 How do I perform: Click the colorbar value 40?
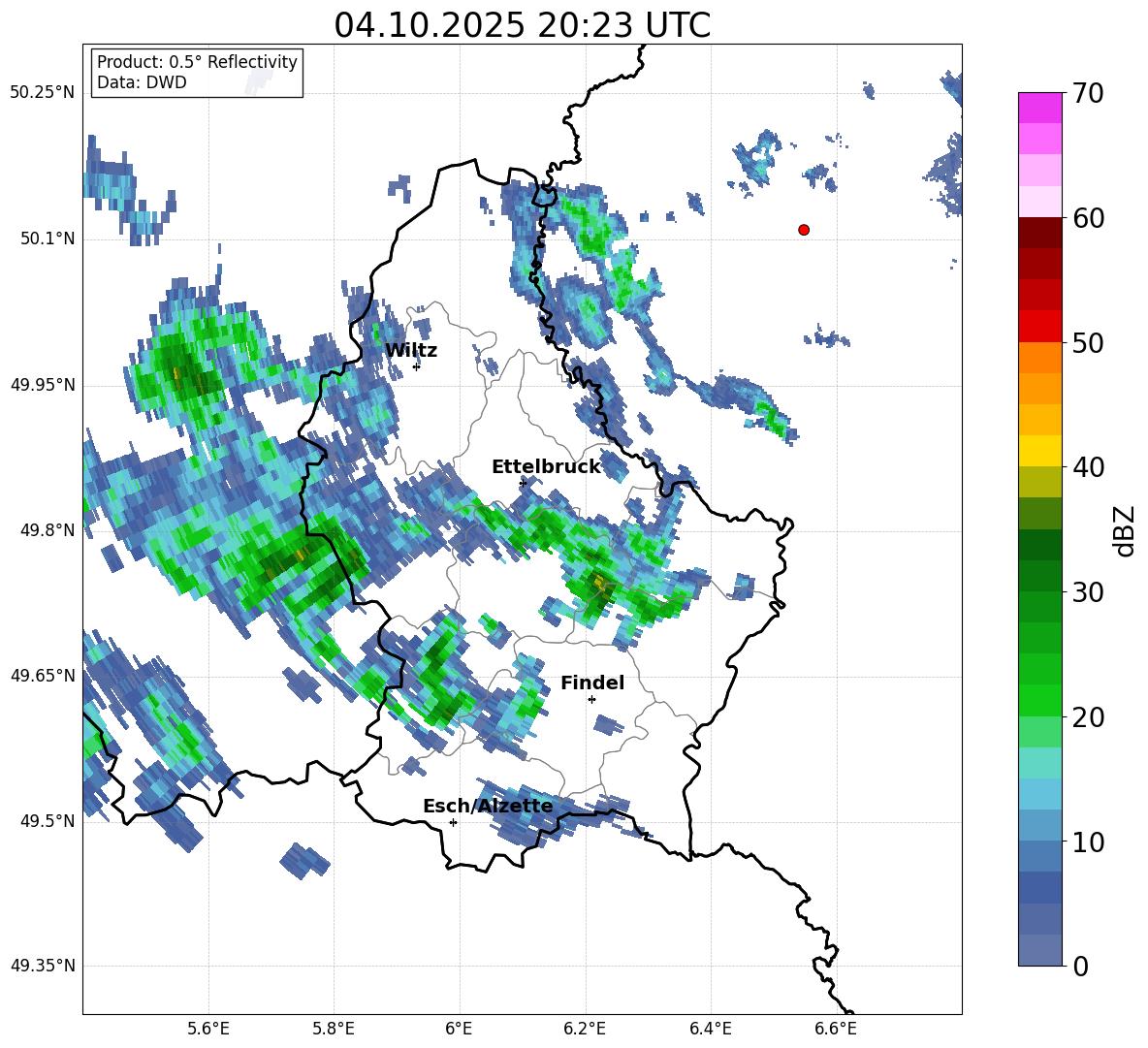1088,467
